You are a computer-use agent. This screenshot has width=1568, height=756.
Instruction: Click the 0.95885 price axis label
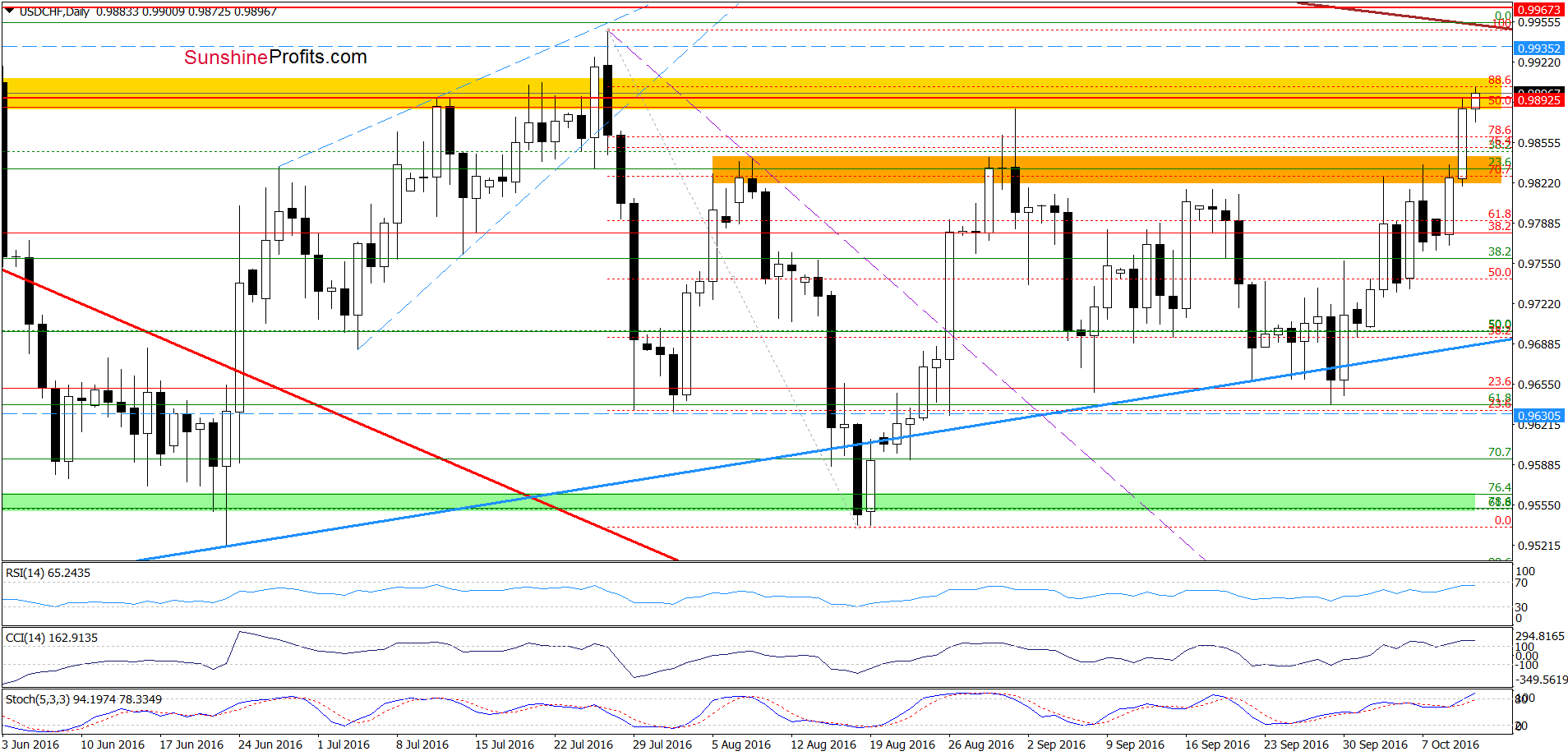[x=1538, y=465]
